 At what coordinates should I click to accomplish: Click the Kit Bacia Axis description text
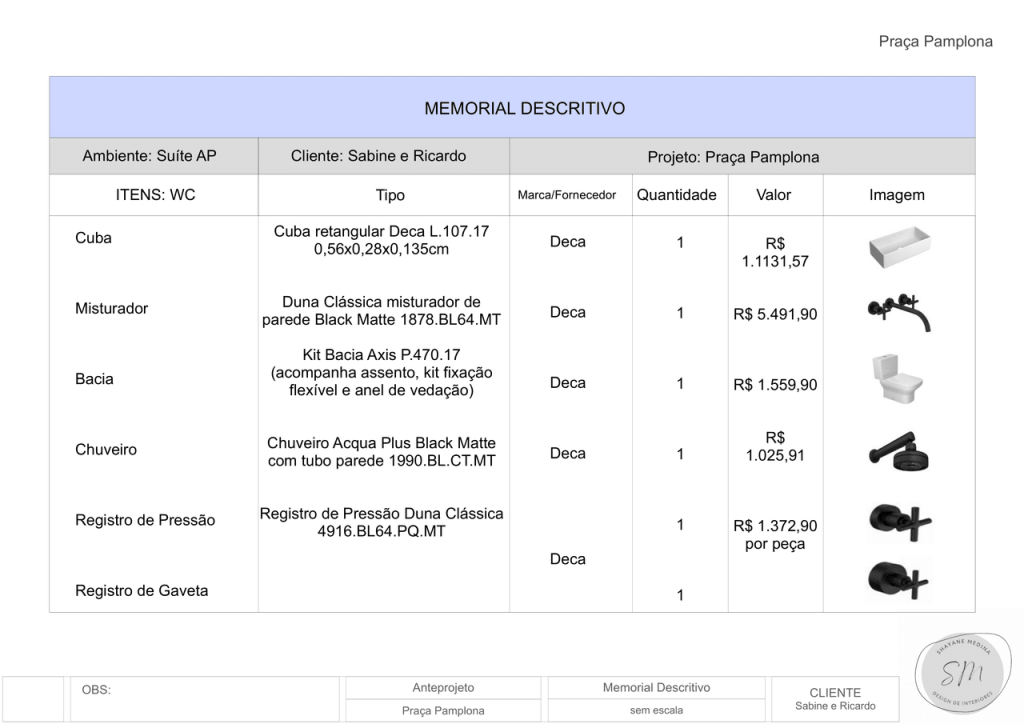[381, 373]
